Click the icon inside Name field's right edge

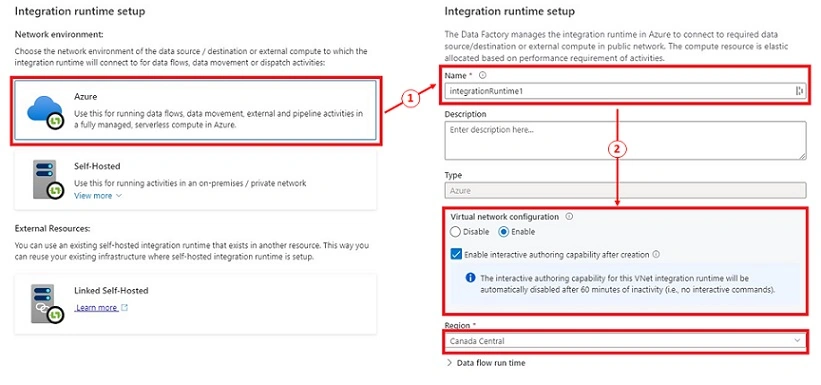[x=799, y=91]
